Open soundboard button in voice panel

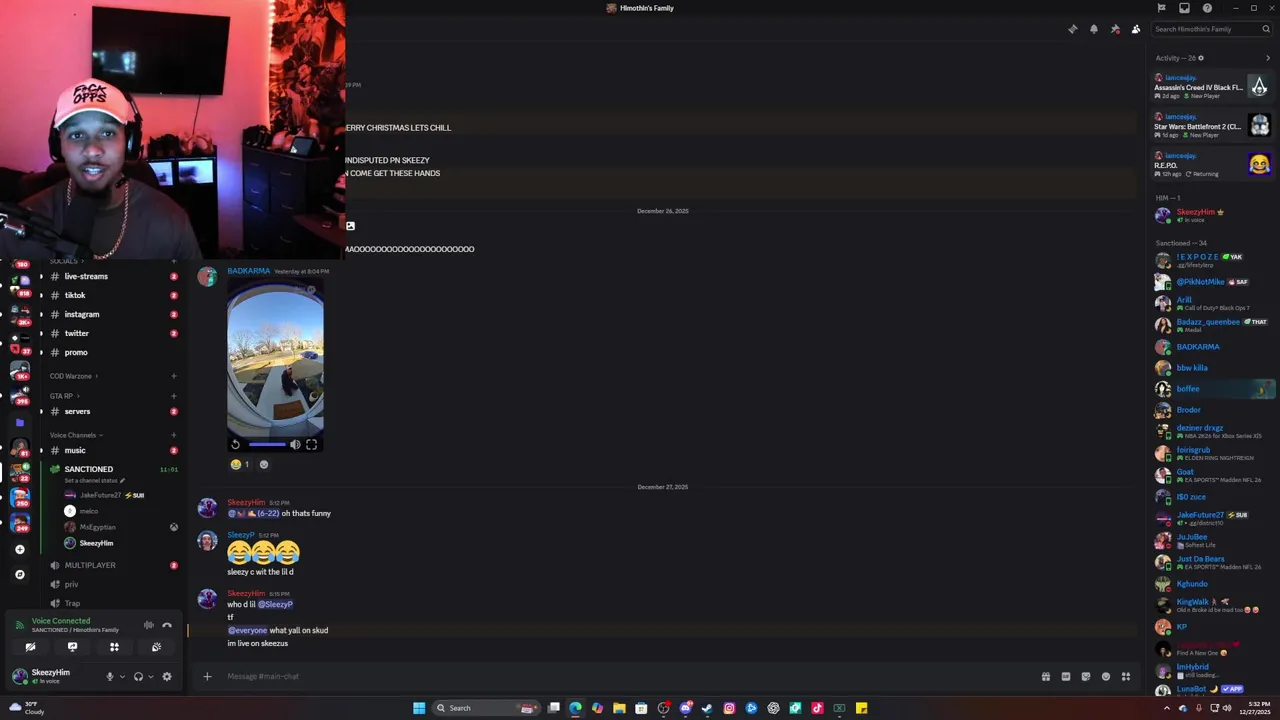(156, 647)
